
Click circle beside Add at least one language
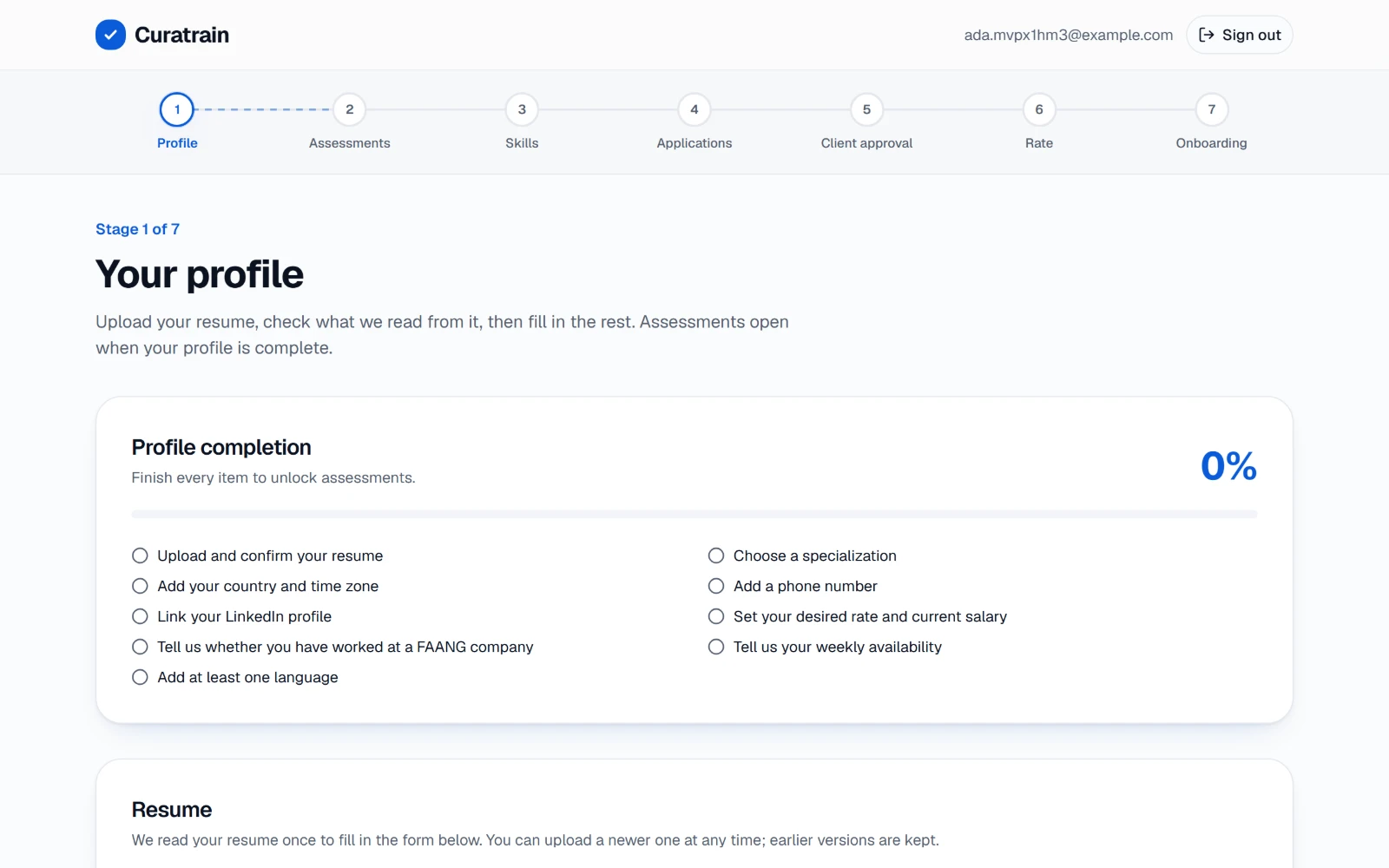[x=140, y=677]
